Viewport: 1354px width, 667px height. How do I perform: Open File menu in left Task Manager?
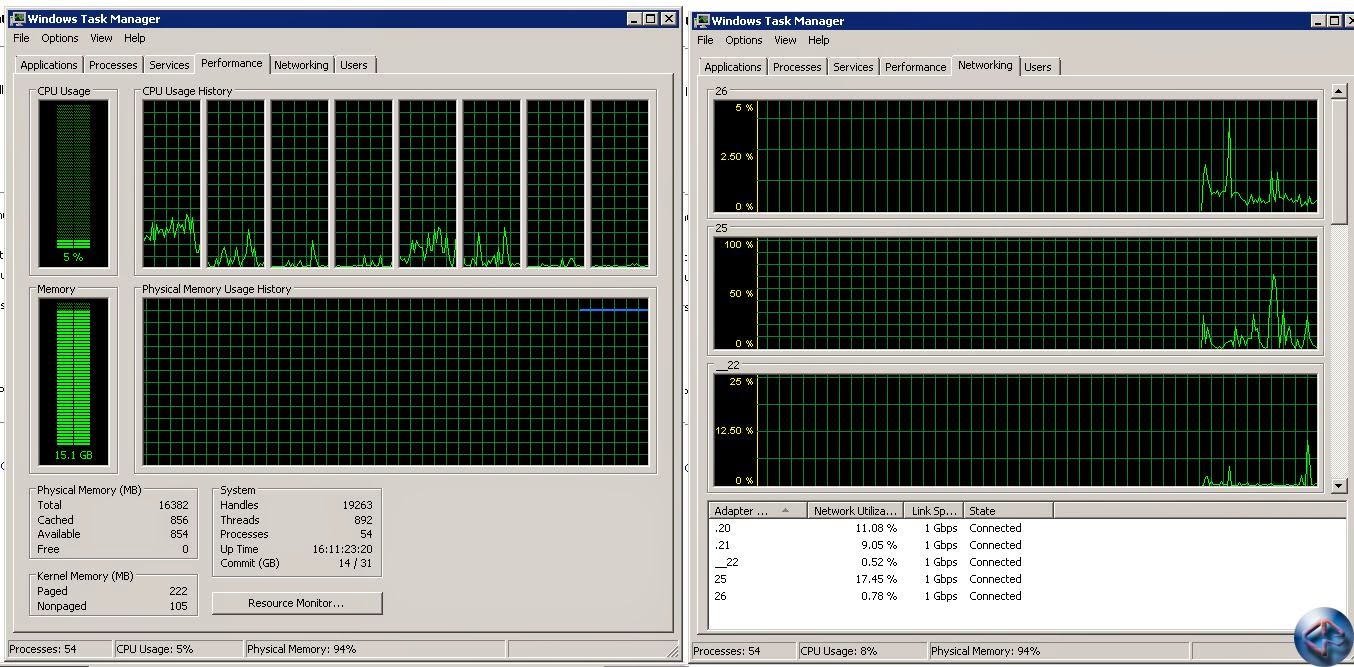pos(21,38)
